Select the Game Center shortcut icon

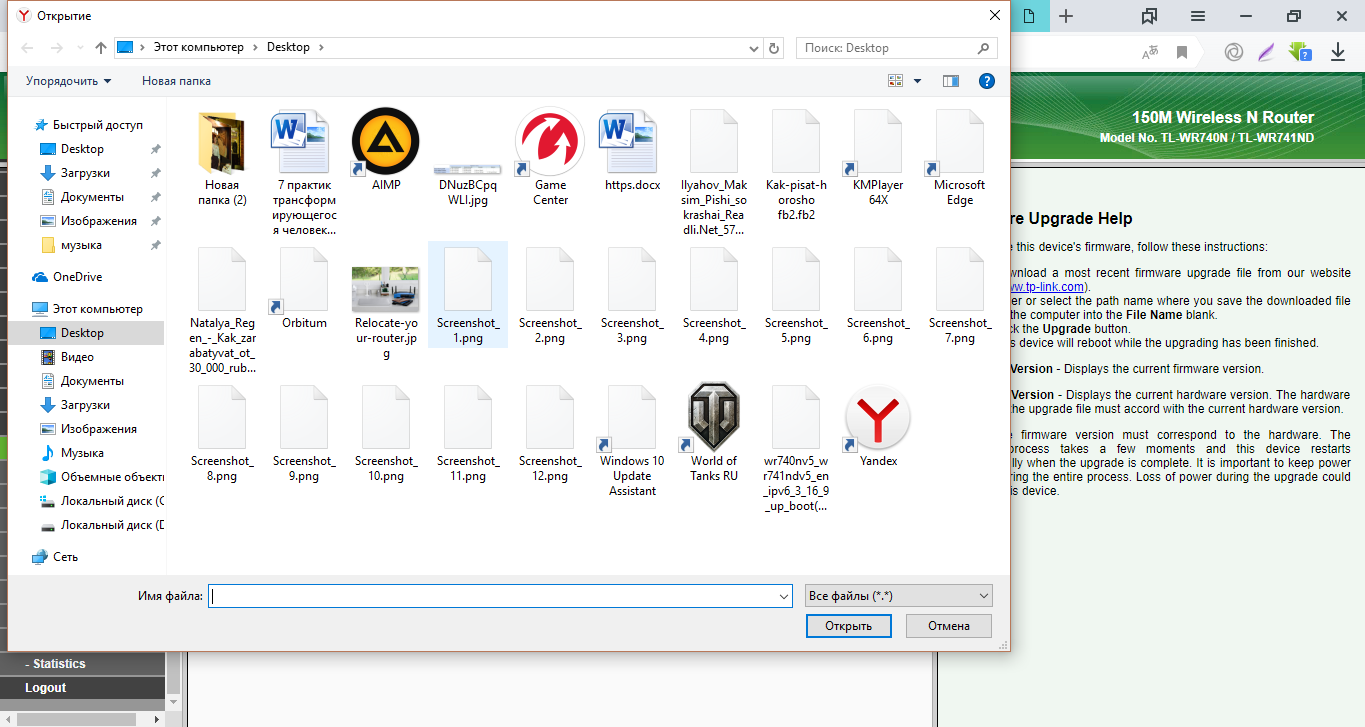pyautogui.click(x=550, y=141)
